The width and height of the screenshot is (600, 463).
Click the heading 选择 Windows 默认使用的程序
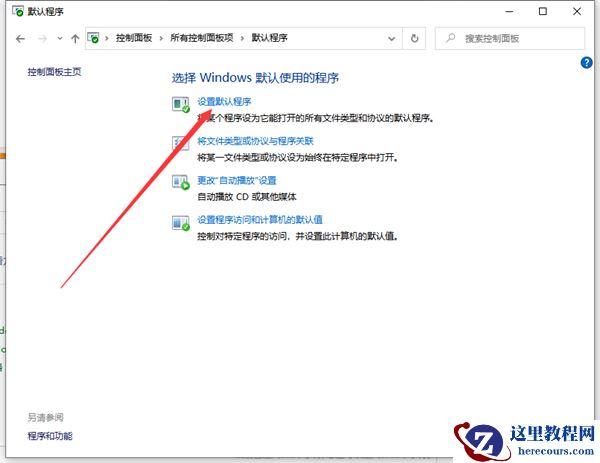[x=255, y=78]
